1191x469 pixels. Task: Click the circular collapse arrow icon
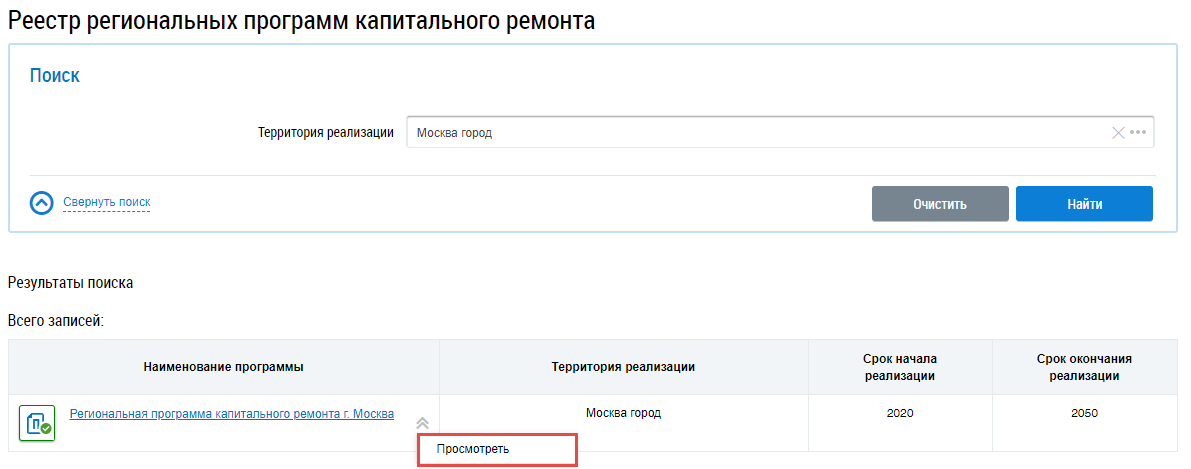click(x=42, y=203)
